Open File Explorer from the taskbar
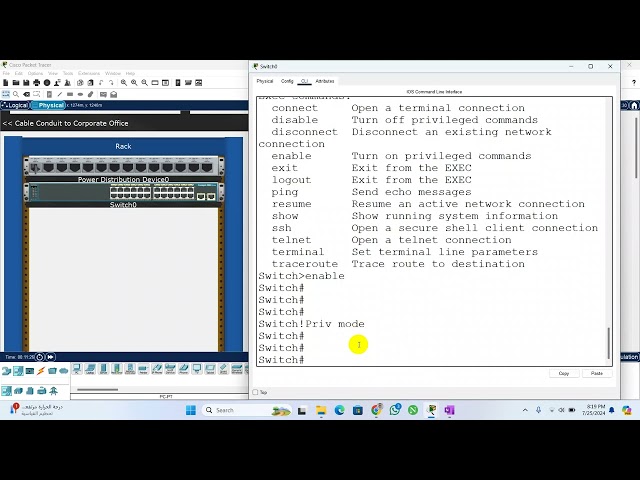This screenshot has height=480, width=640. coord(321,410)
